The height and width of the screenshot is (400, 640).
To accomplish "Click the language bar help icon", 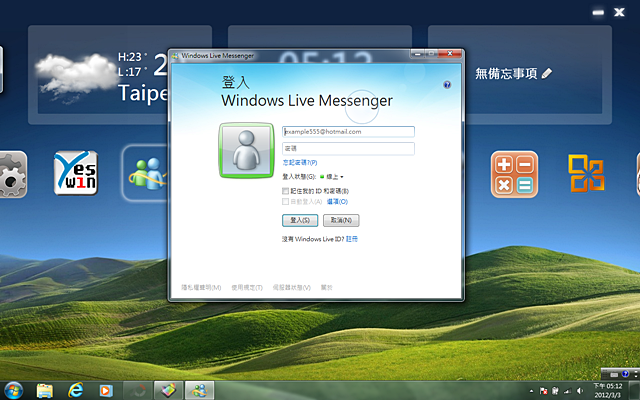I will [625, 374].
